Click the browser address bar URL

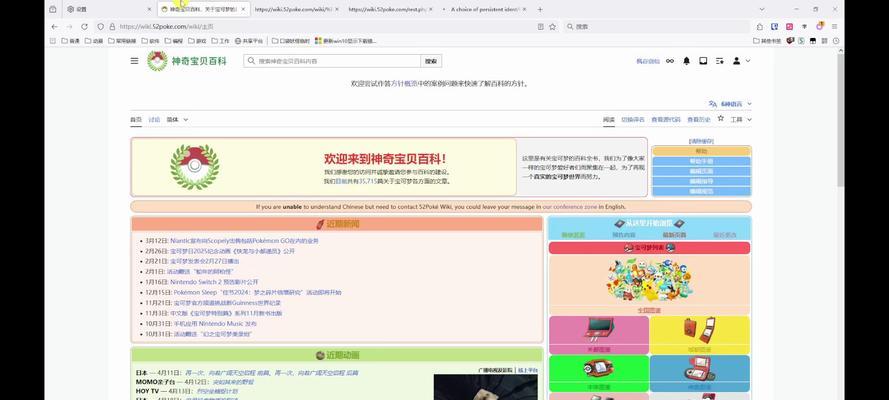(167, 27)
